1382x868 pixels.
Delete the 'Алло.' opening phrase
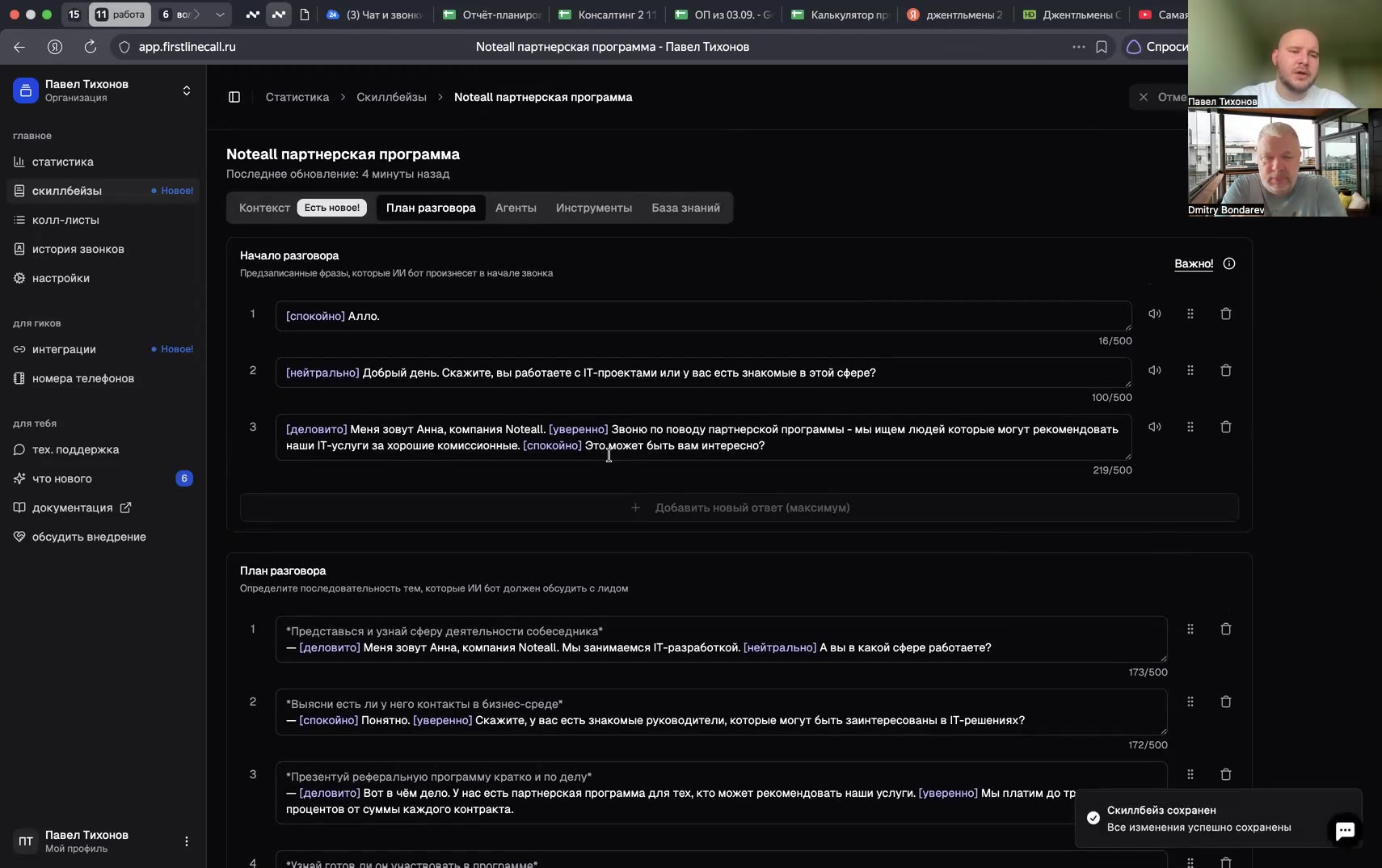pyautogui.click(x=1226, y=314)
